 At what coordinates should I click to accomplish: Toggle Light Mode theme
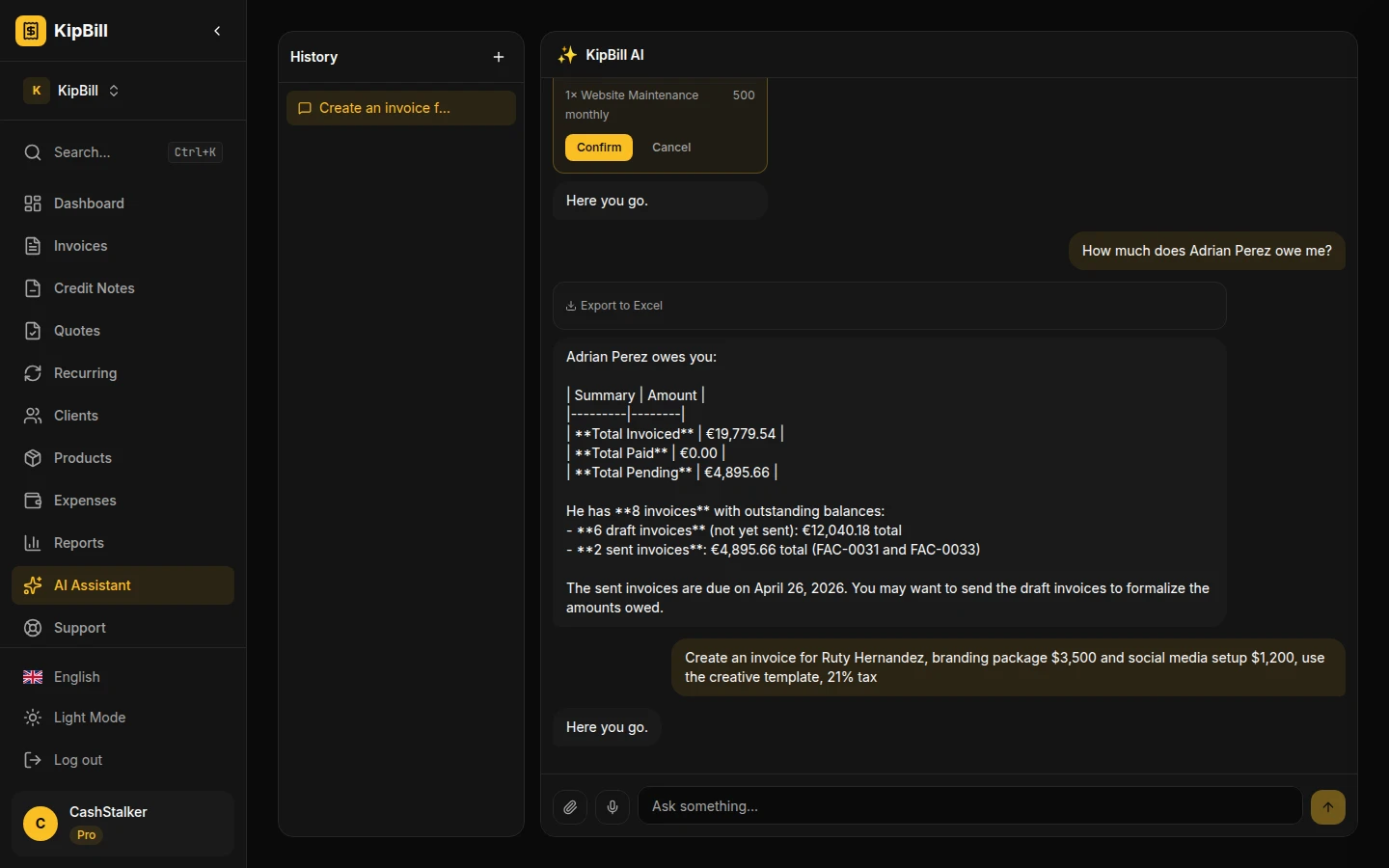[89, 718]
